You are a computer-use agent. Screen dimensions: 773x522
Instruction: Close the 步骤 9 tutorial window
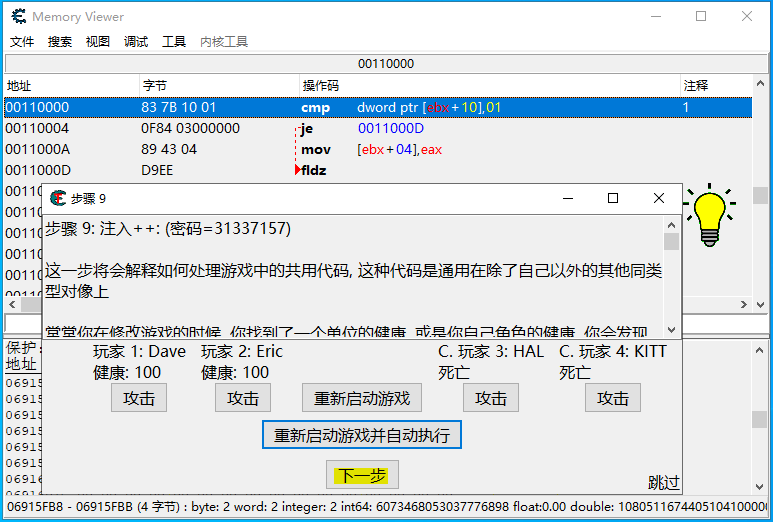click(x=659, y=198)
